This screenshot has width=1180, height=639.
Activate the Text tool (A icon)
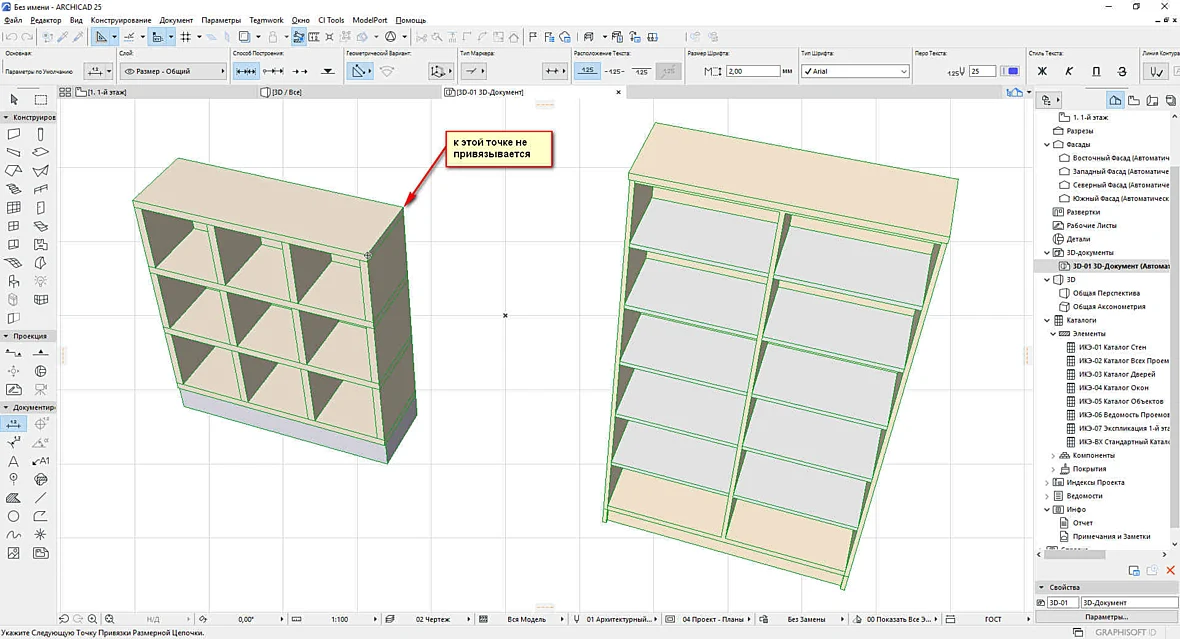pyautogui.click(x=14, y=461)
